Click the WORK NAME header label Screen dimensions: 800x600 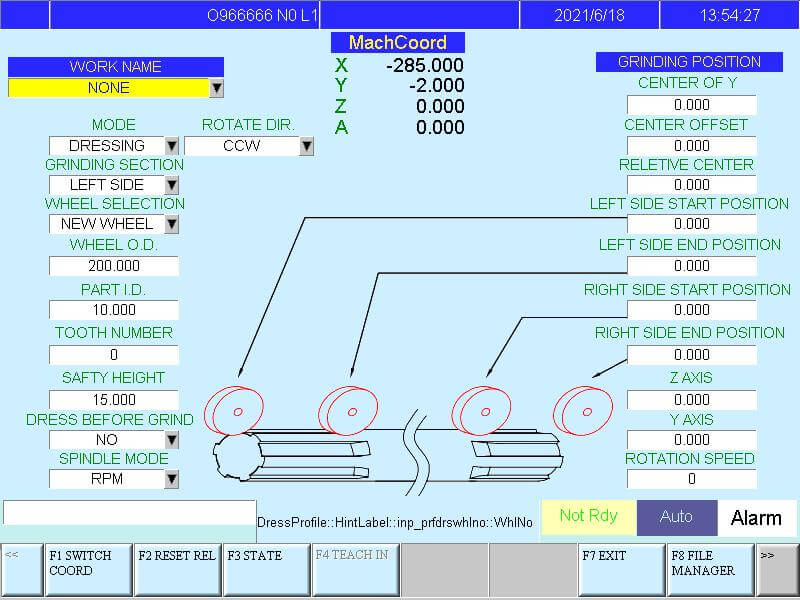116,67
